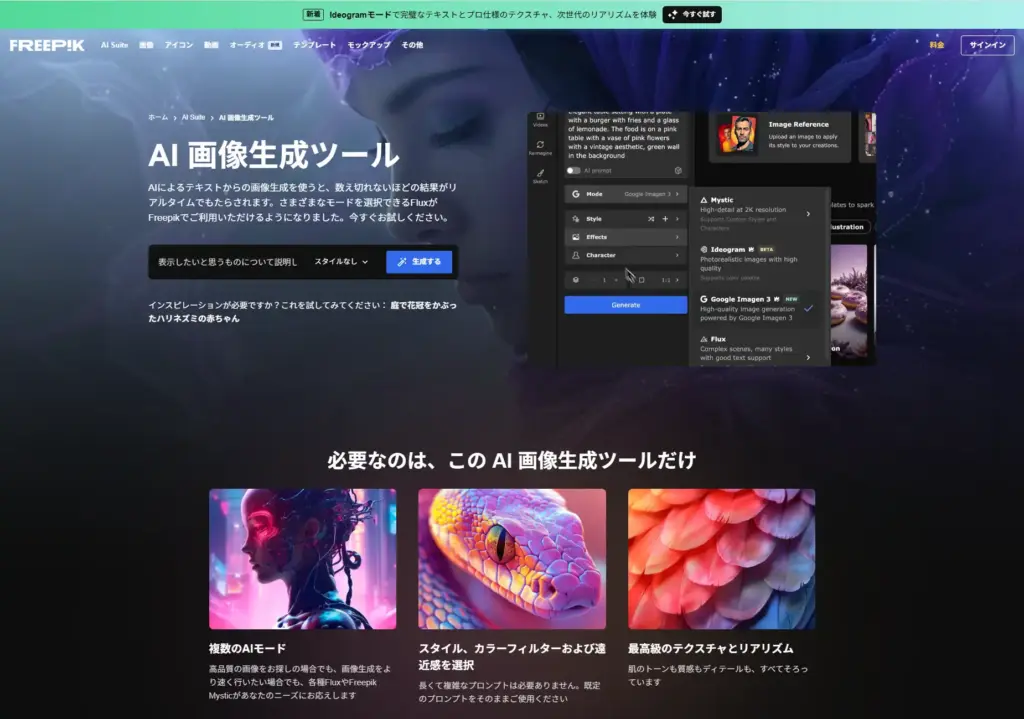Image resolution: width=1024 pixels, height=719 pixels.
Task: Click the colorful feathers image card
Action: 722,559
